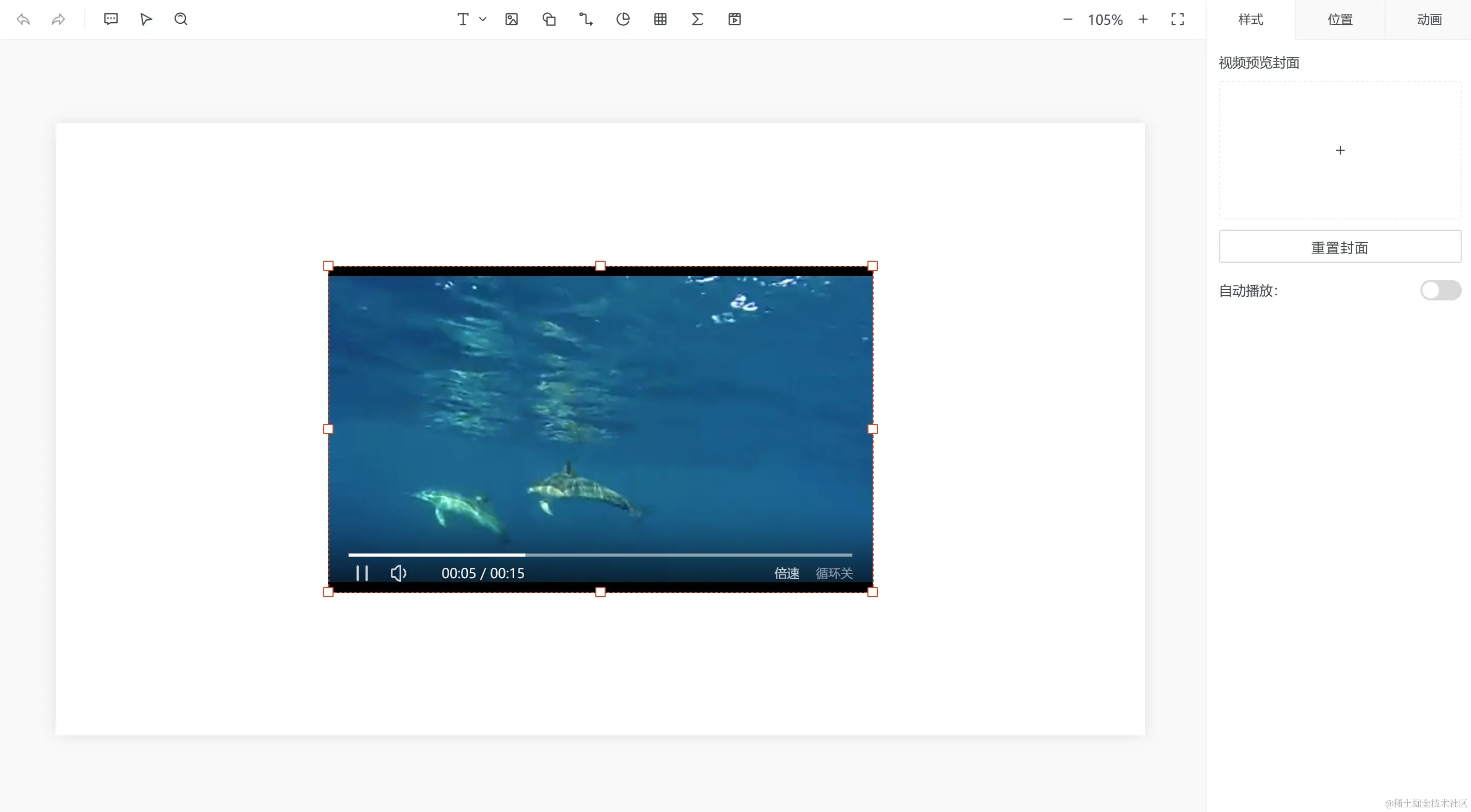
Task: Upload a video preview cover image
Action: click(1340, 150)
